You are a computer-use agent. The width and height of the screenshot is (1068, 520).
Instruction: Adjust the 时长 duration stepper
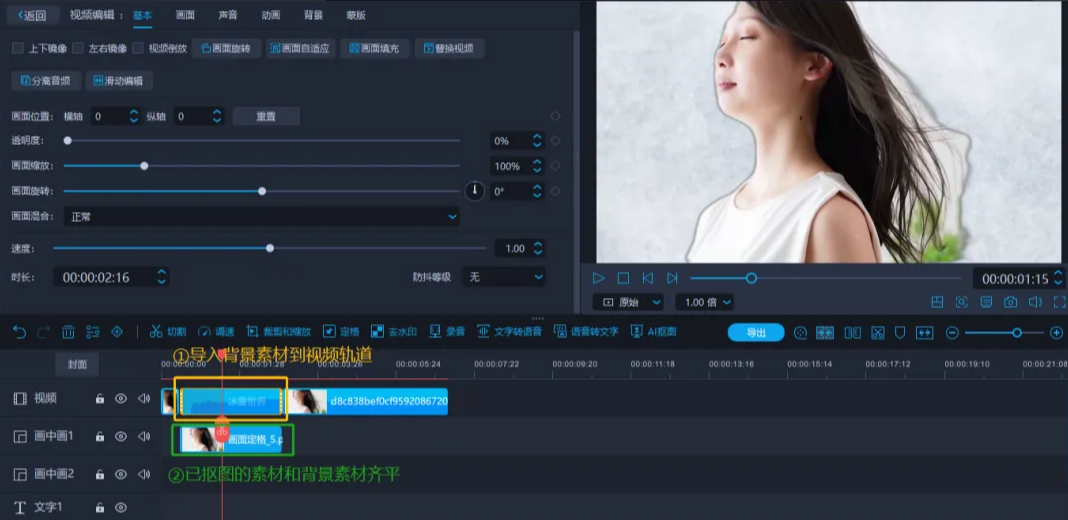[161, 277]
